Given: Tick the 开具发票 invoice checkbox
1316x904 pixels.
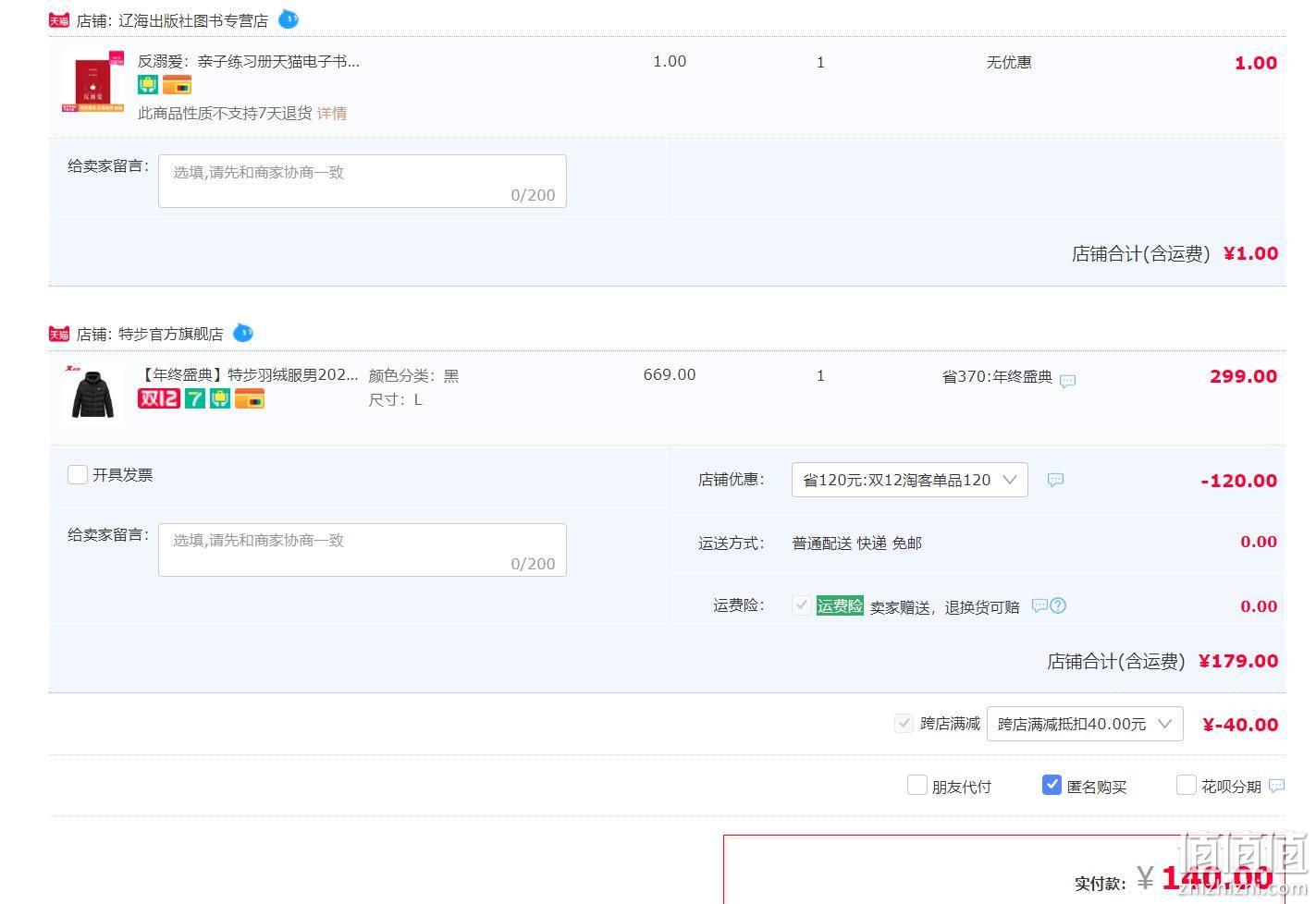Looking at the screenshot, I should click(78, 474).
